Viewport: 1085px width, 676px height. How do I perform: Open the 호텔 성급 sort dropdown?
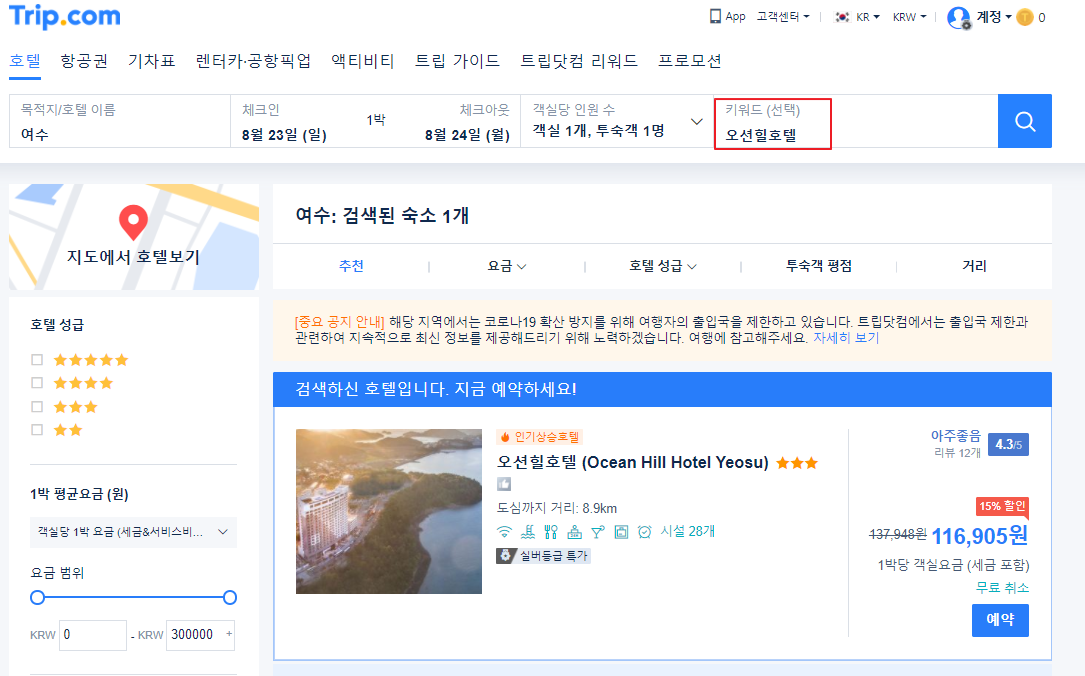pyautogui.click(x=662, y=266)
